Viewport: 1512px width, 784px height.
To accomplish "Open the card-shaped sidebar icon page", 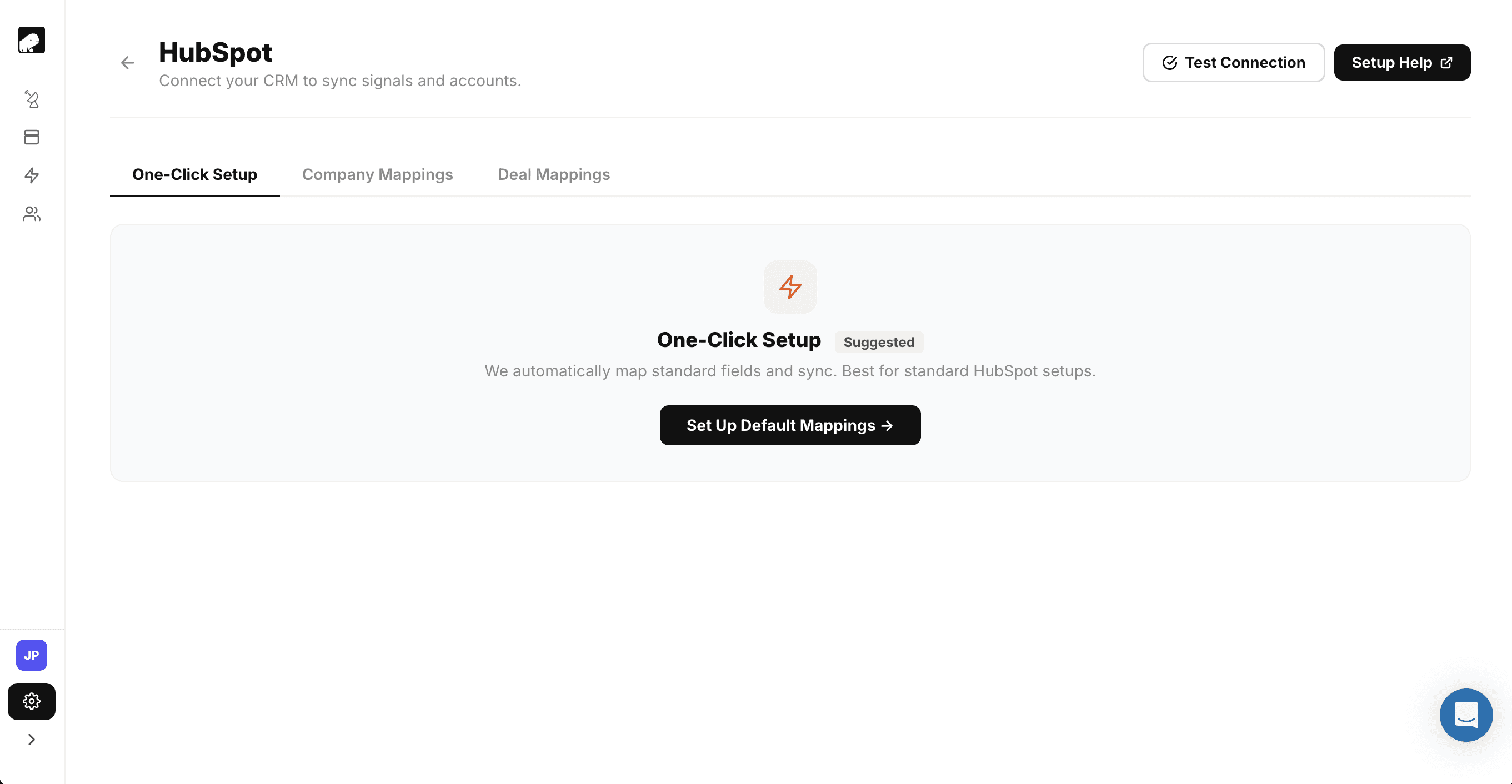I will [32, 137].
